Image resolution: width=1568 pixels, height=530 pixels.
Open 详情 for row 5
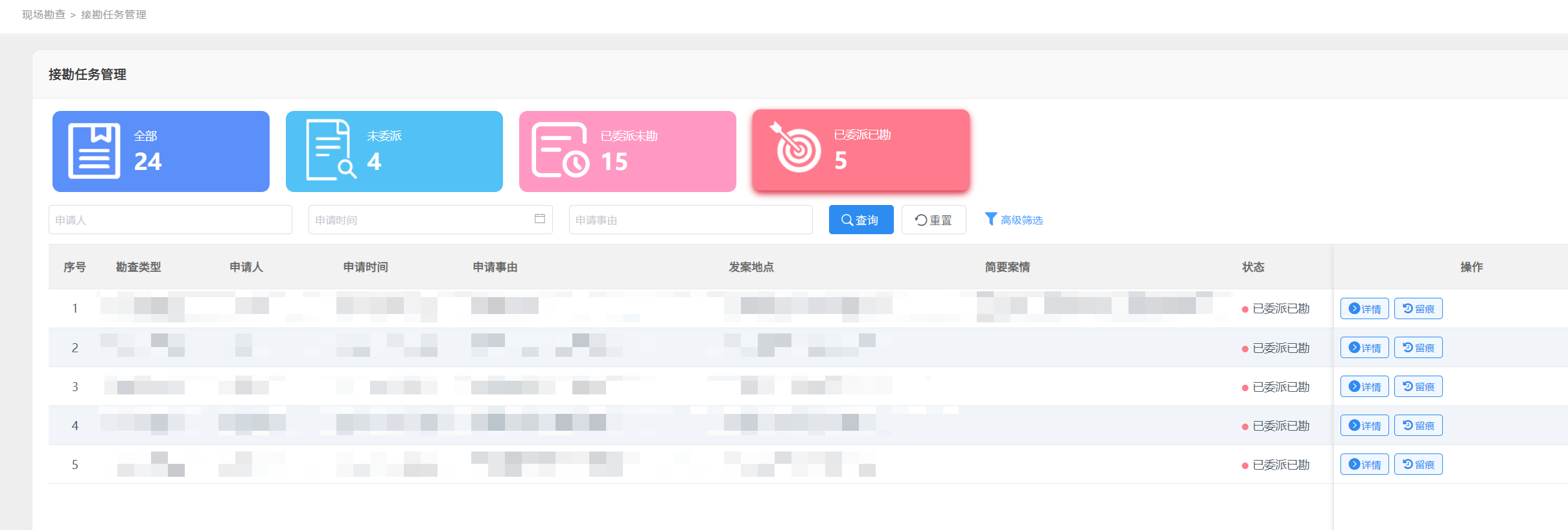tap(1364, 464)
